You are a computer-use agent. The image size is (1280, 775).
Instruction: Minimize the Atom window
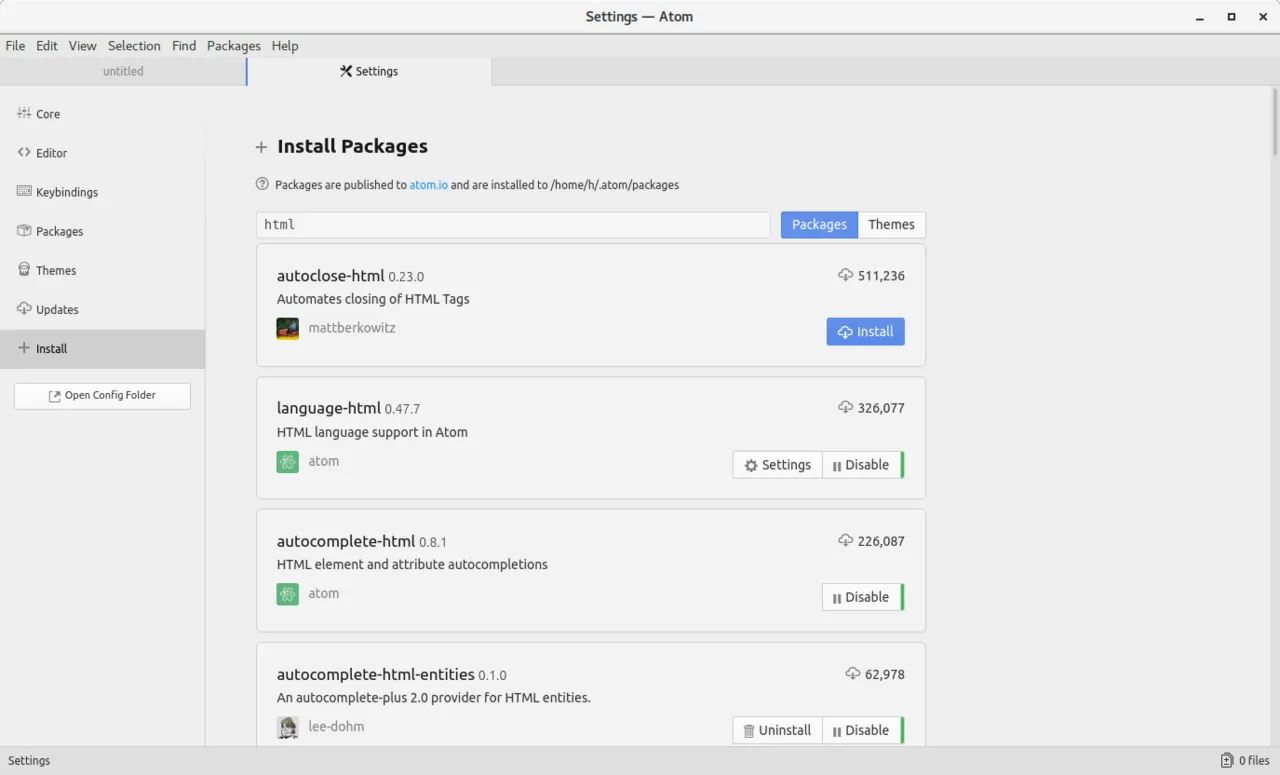pos(1199,17)
